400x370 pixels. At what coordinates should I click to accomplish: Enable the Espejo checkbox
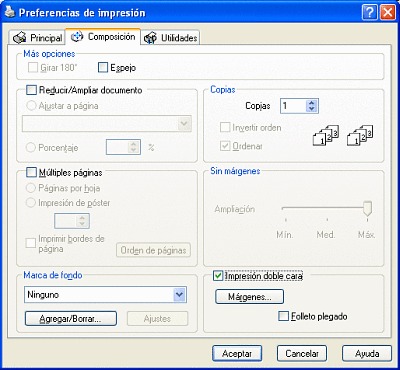103,68
